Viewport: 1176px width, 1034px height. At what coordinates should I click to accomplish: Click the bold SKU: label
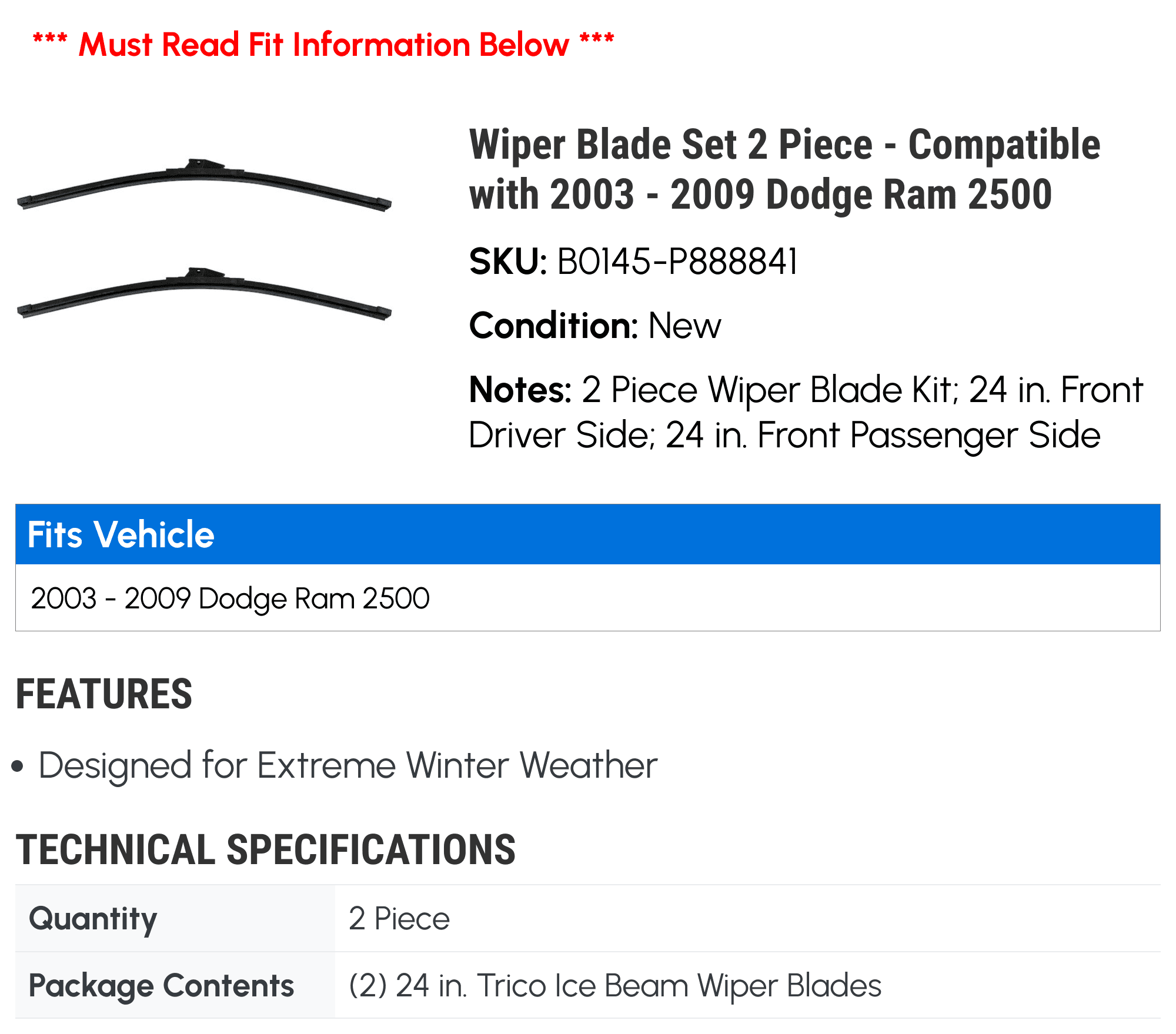[508, 261]
